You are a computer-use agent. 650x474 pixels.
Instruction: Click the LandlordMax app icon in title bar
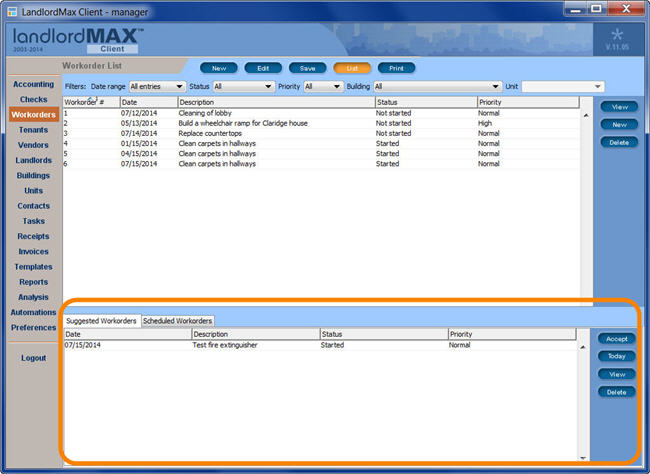(x=12, y=12)
